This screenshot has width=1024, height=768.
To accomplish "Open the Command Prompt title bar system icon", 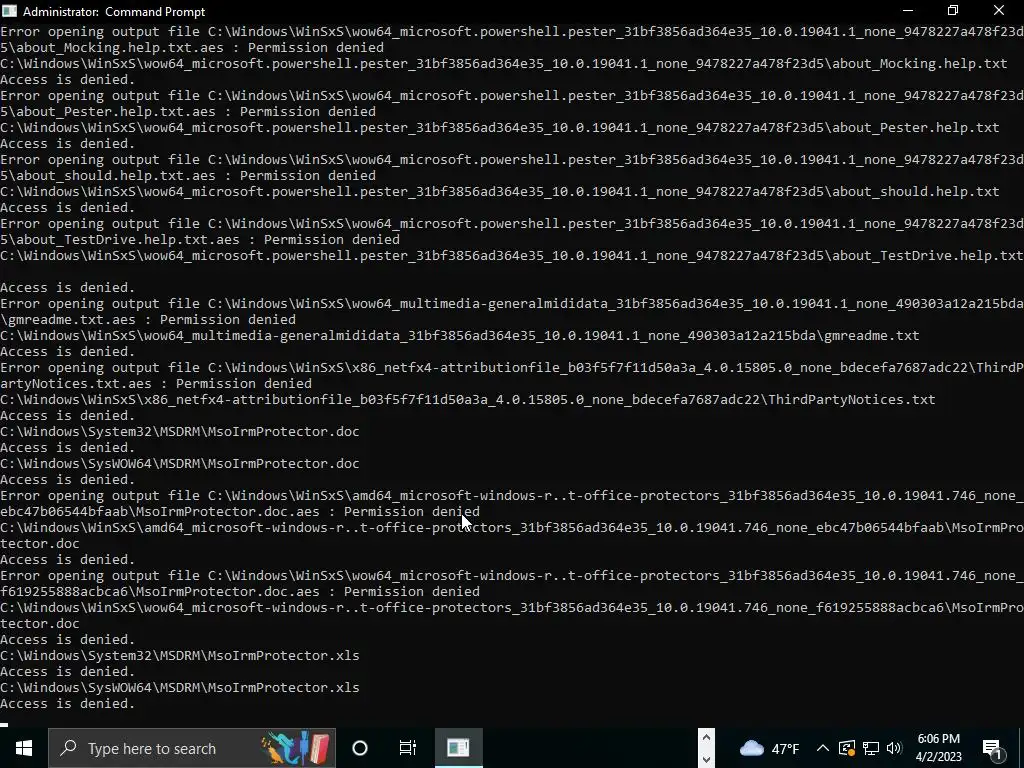I will click(9, 11).
